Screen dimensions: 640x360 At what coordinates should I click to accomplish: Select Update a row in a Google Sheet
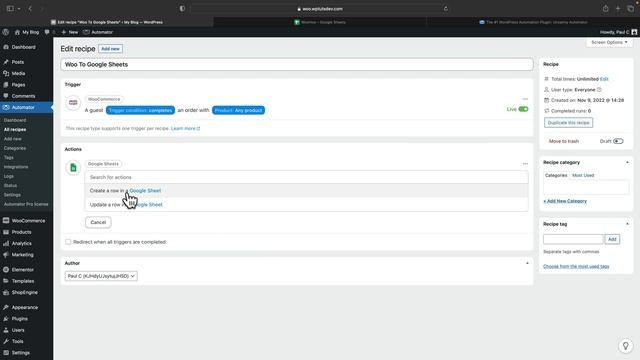tap(307, 204)
